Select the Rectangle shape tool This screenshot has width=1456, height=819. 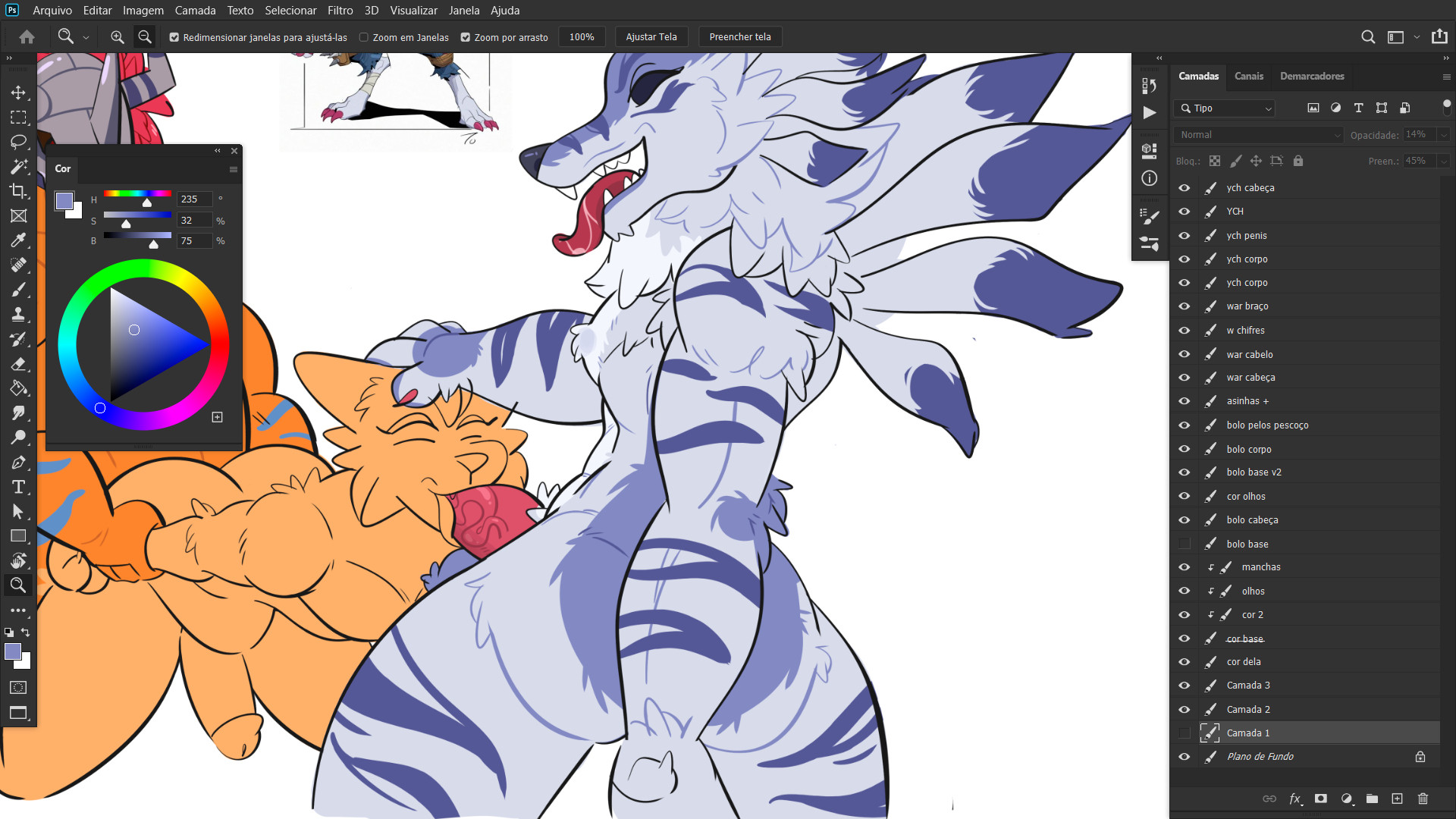(x=18, y=536)
